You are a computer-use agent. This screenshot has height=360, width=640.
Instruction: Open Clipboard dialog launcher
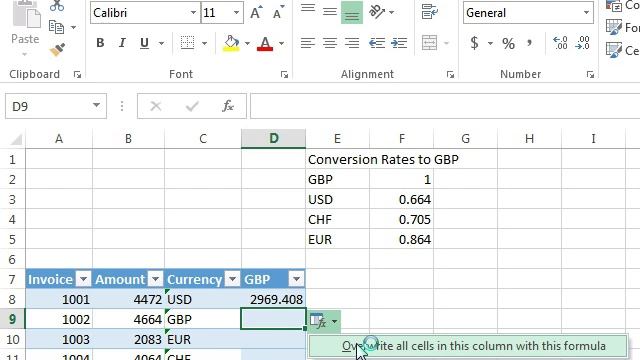tap(77, 74)
